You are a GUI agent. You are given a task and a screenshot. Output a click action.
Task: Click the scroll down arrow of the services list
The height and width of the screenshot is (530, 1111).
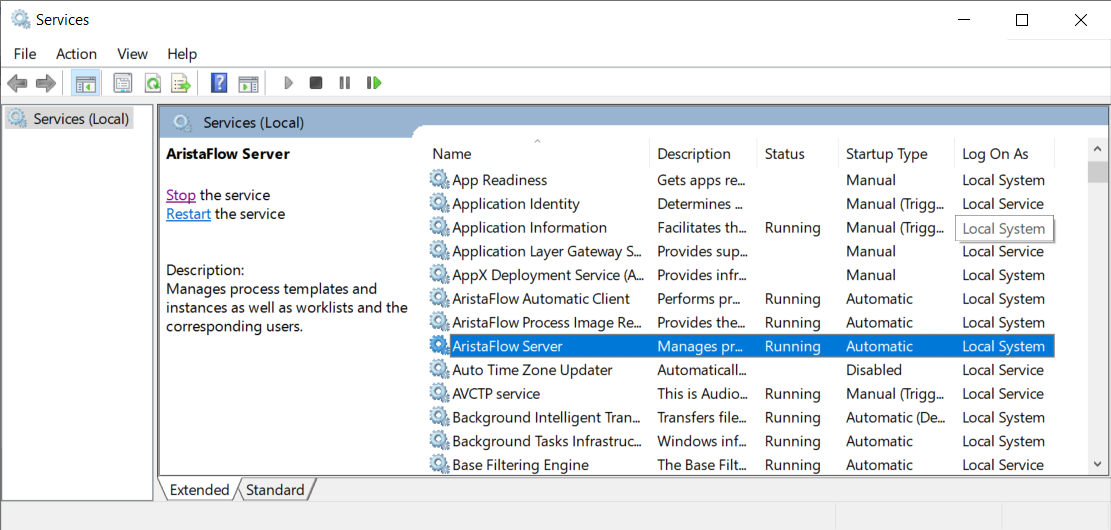1097,464
